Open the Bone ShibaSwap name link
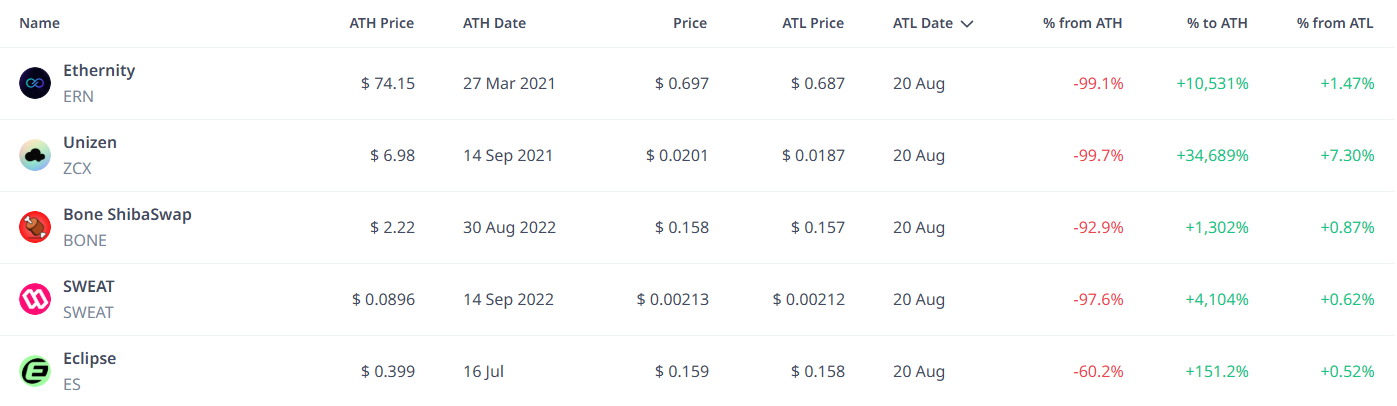Screen dimensions: 1397x406 tap(127, 215)
